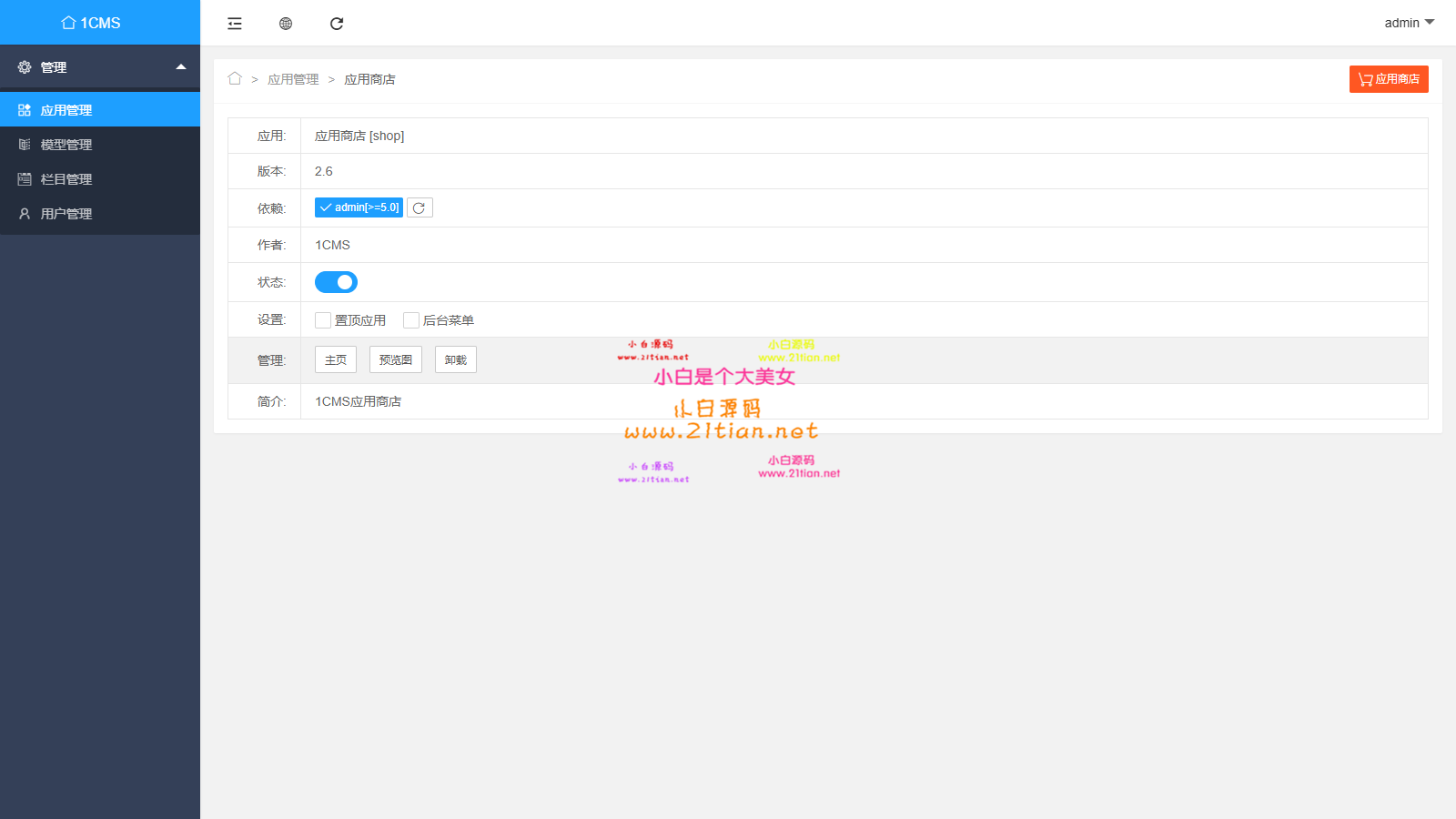The width and height of the screenshot is (1456, 819).
Task: Click the orange 应用商店 button
Action: pos(1389,79)
